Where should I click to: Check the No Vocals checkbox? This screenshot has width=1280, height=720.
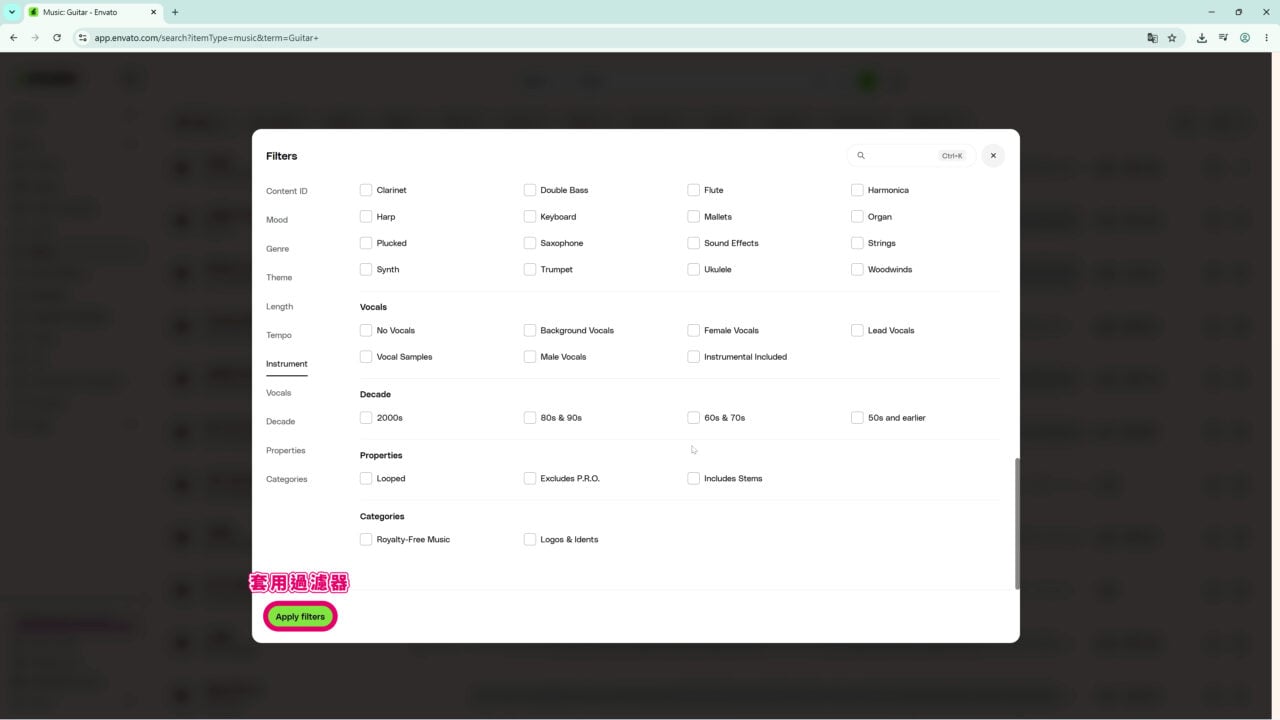(x=366, y=330)
